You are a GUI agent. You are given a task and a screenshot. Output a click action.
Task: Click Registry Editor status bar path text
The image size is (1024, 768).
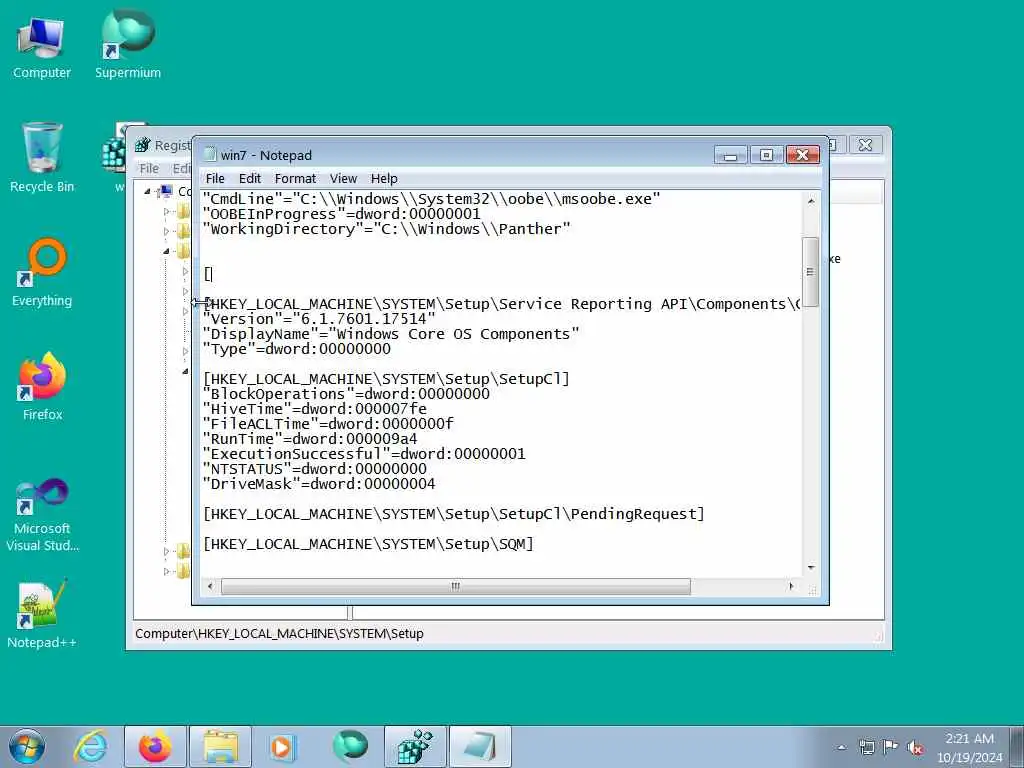click(280, 633)
